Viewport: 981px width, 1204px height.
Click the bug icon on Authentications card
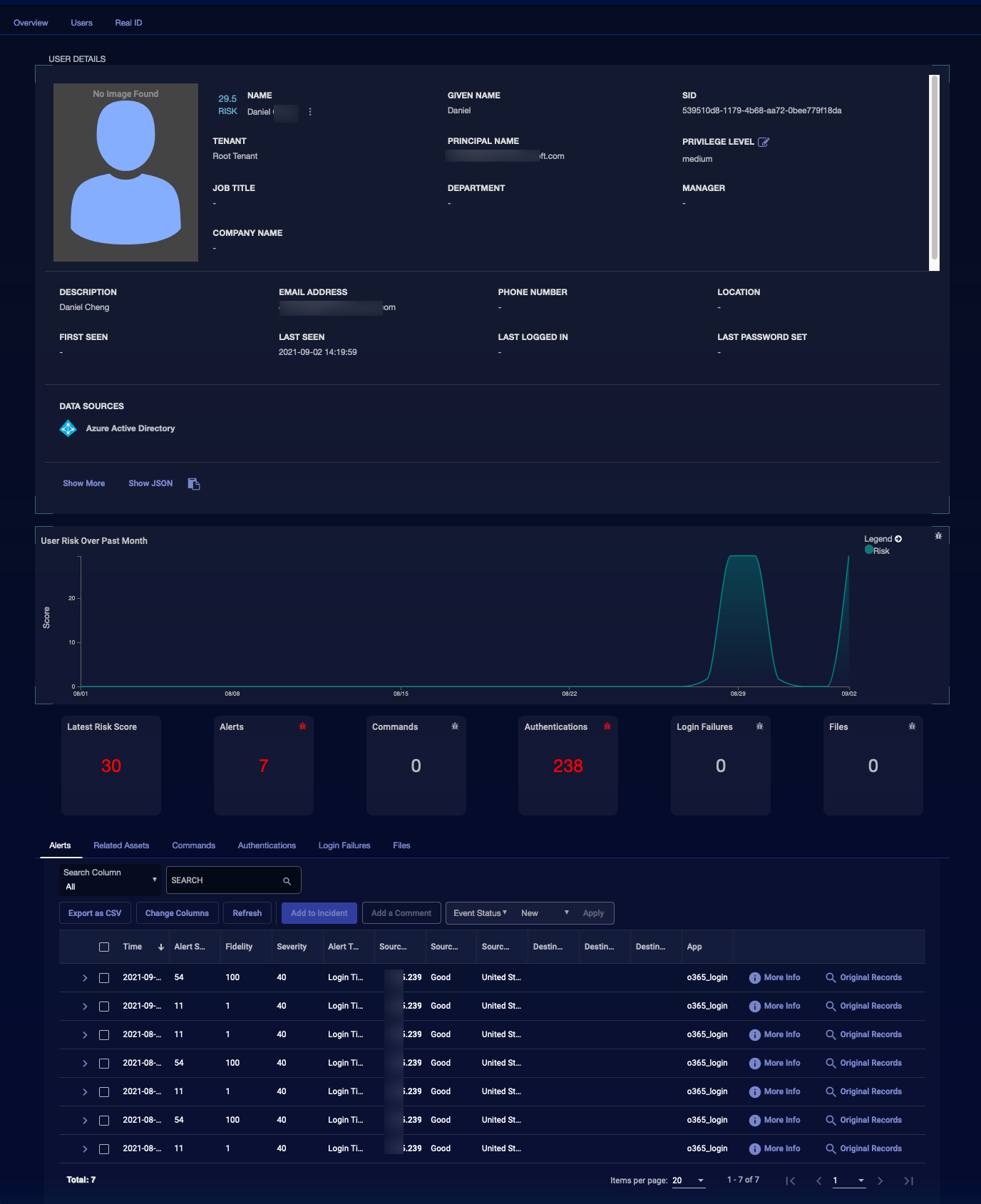coord(607,726)
